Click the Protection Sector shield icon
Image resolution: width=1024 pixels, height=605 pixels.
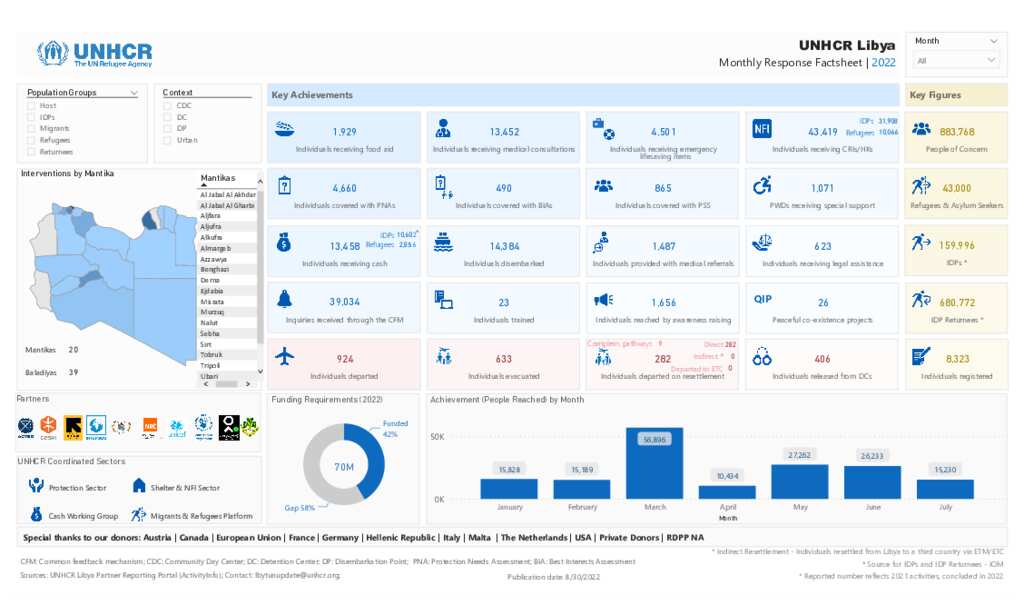(36, 485)
